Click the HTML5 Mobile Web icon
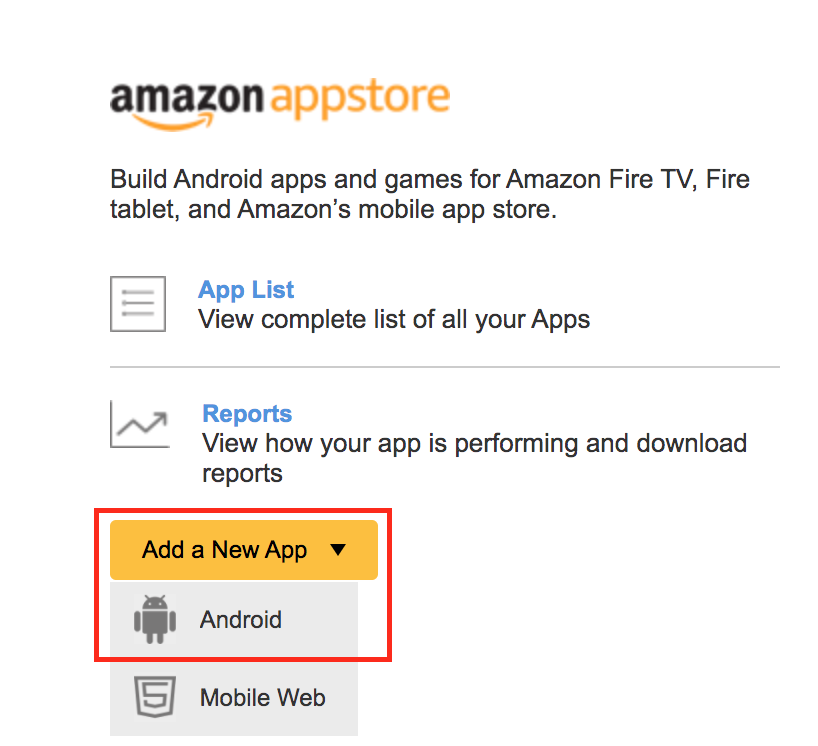This screenshot has height=746, width=818. coord(154,697)
